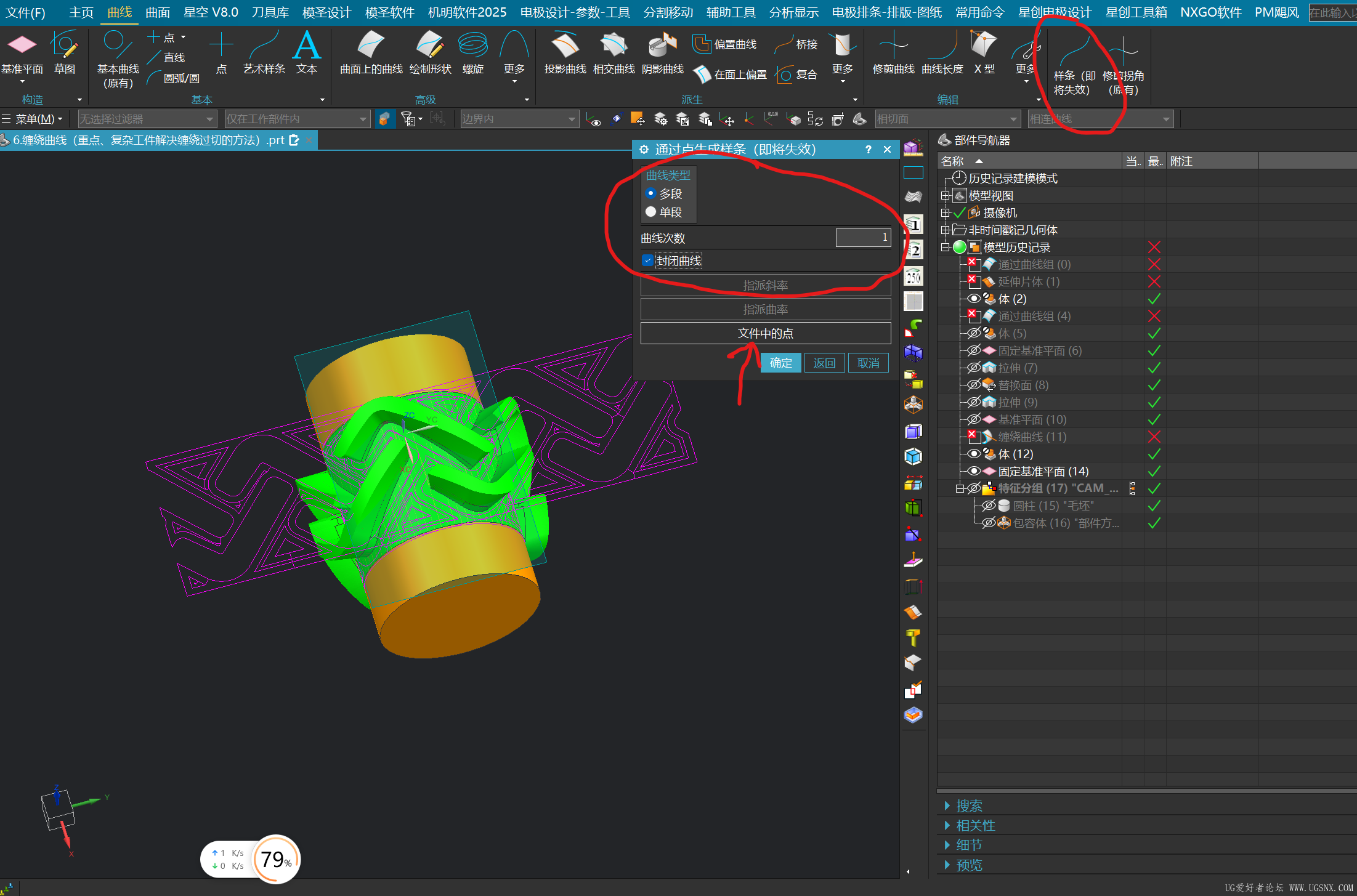Open the Sketch (草图) tool
Image resolution: width=1357 pixels, height=896 pixels.
pos(65,47)
